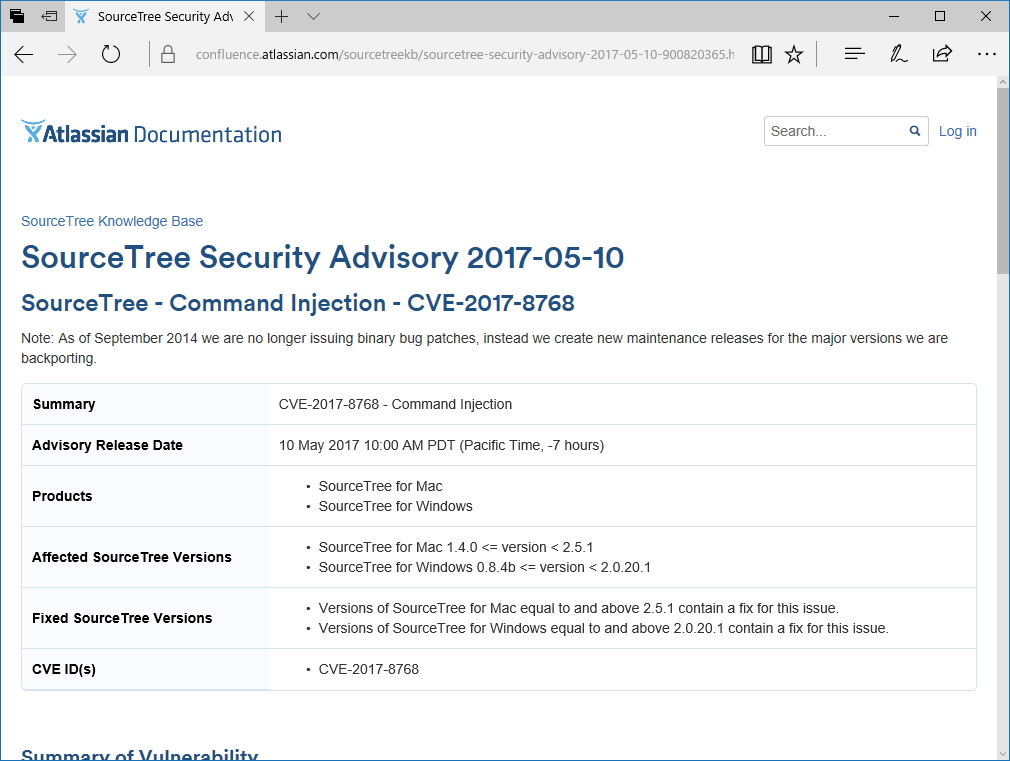The width and height of the screenshot is (1010, 761).
Task: Select Fixed SourceTree Versions label
Action: coord(122,618)
